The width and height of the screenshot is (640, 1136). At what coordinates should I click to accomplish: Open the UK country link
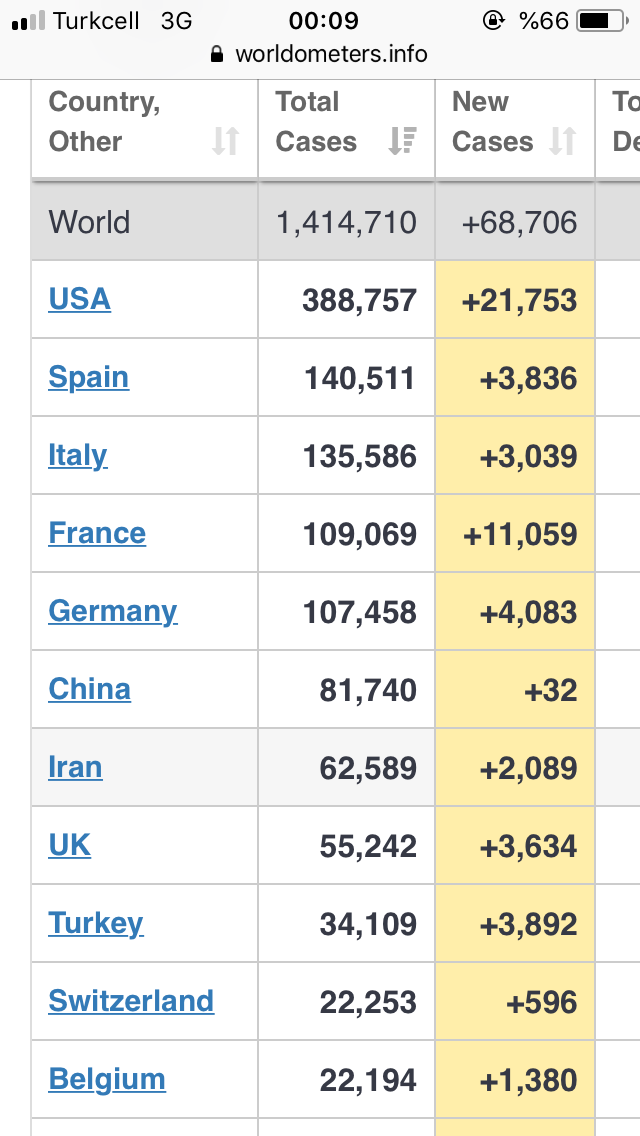tap(70, 845)
